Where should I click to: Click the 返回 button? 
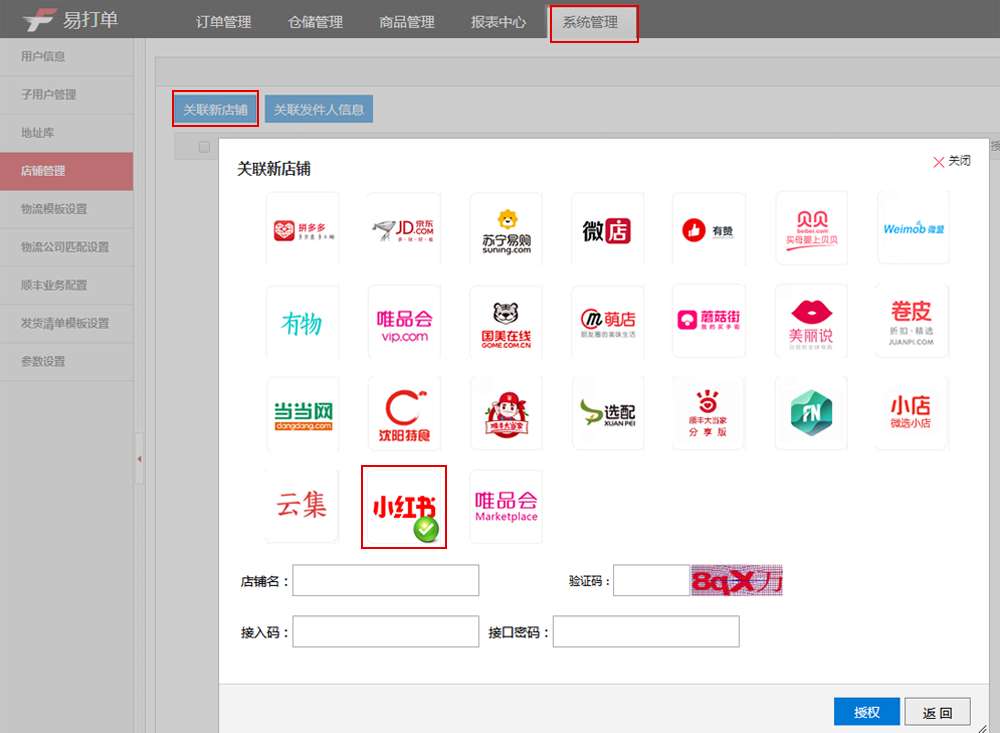[x=938, y=711]
